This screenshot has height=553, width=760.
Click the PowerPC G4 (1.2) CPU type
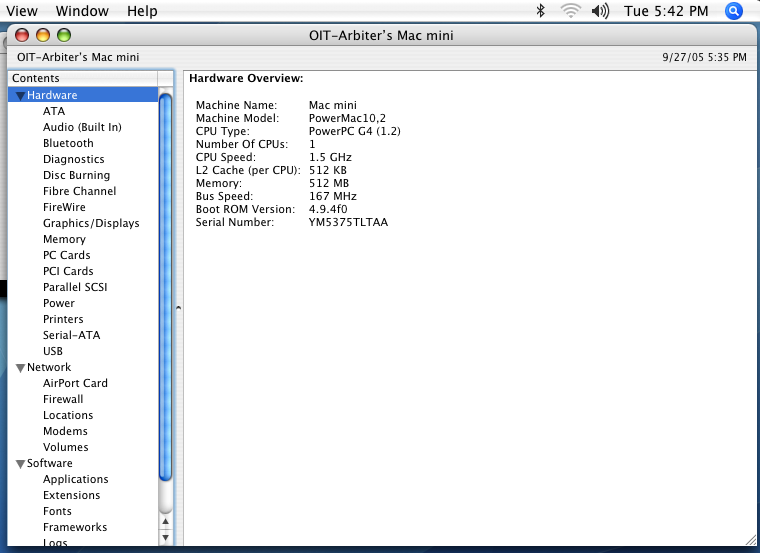[x=355, y=131]
